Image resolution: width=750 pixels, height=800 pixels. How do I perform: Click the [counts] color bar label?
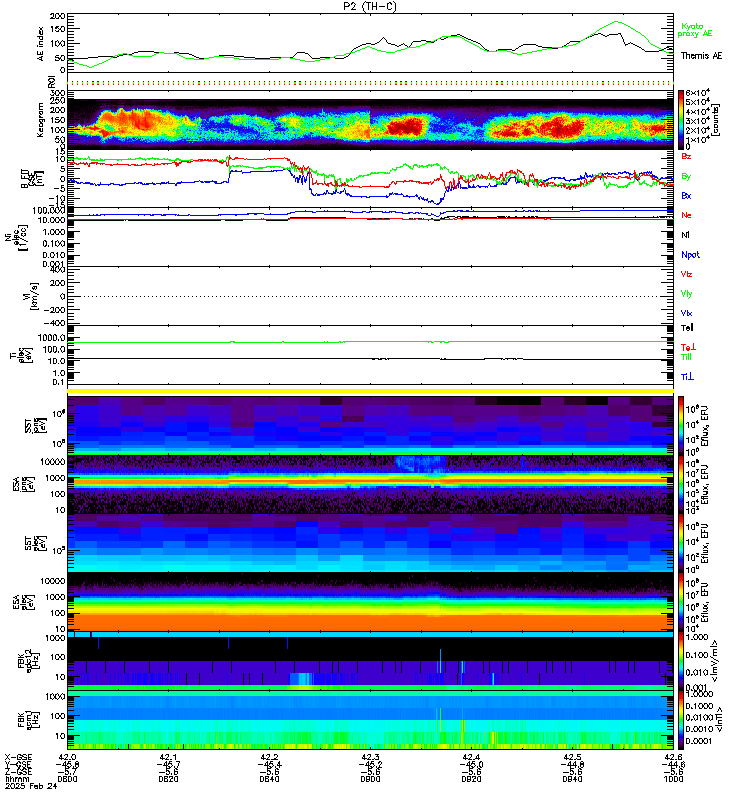[716, 120]
